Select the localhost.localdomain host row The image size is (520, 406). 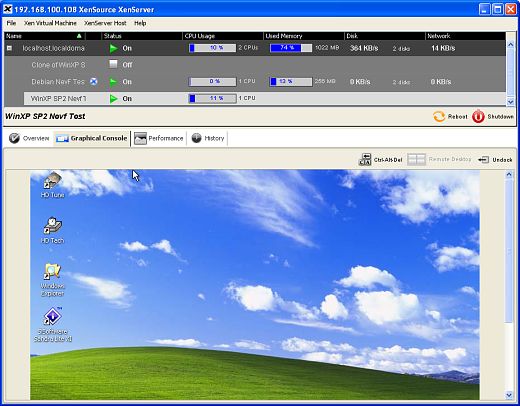(255, 48)
